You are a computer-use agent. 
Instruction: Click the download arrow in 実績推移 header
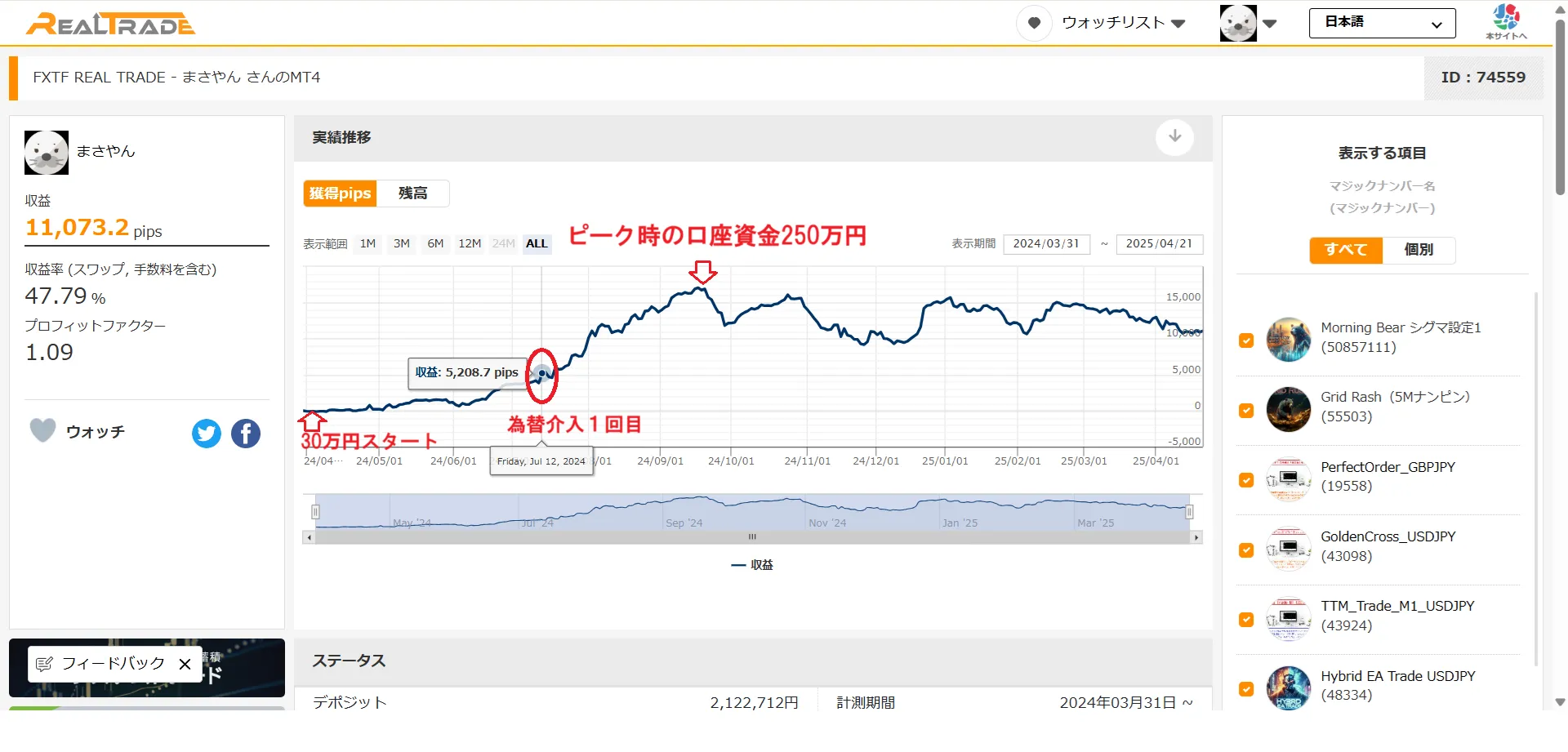[1174, 136]
